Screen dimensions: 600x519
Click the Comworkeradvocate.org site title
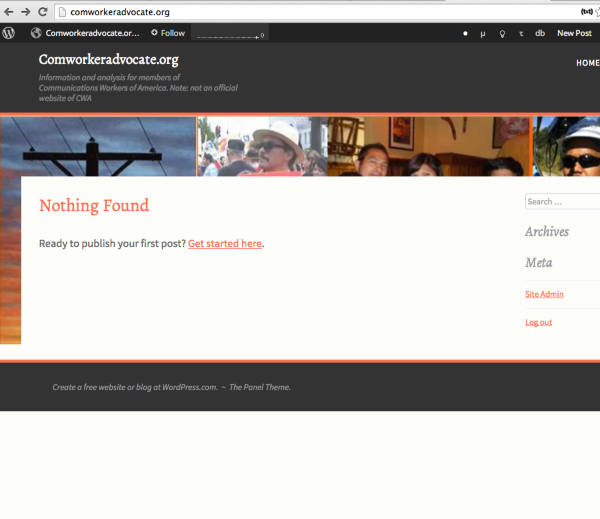[x=109, y=60]
